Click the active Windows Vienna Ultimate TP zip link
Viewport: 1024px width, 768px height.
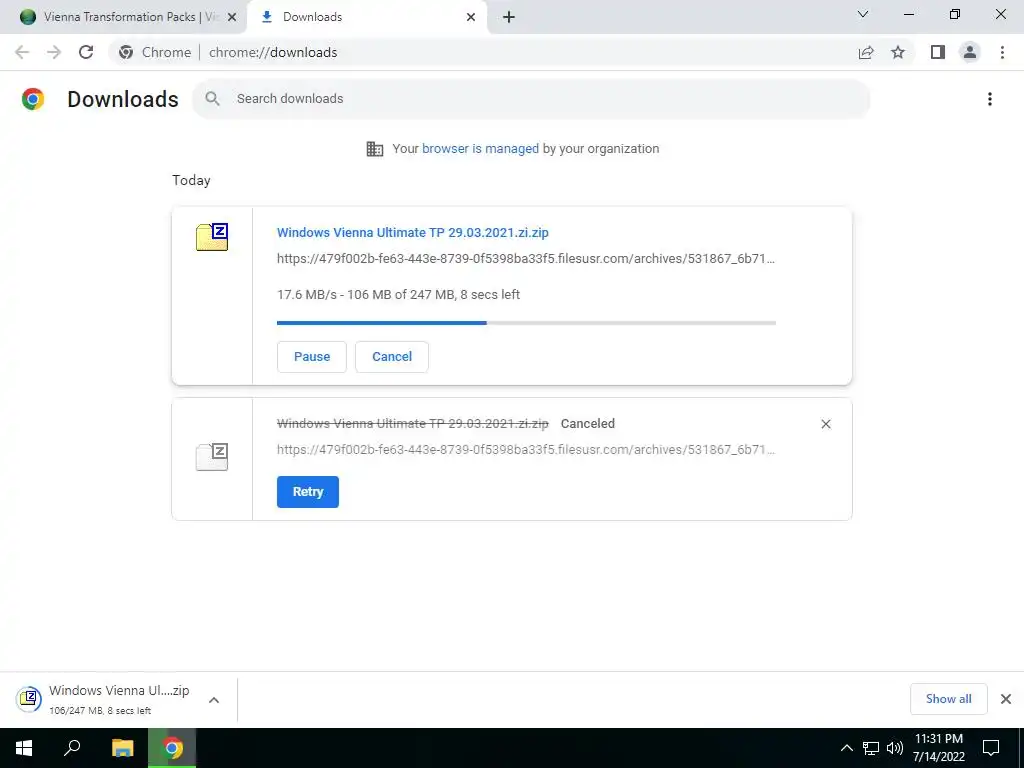[413, 232]
